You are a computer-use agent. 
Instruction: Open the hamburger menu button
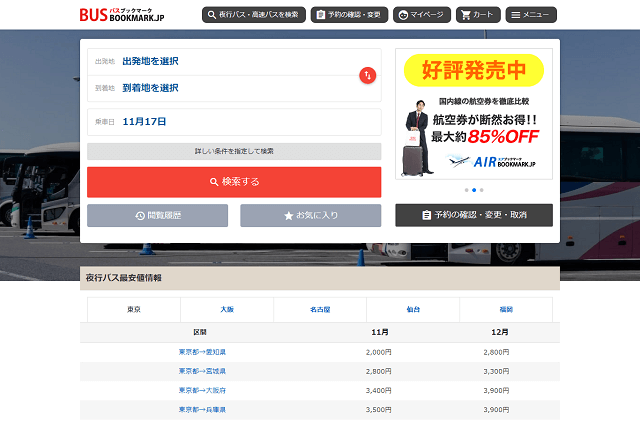tap(531, 15)
